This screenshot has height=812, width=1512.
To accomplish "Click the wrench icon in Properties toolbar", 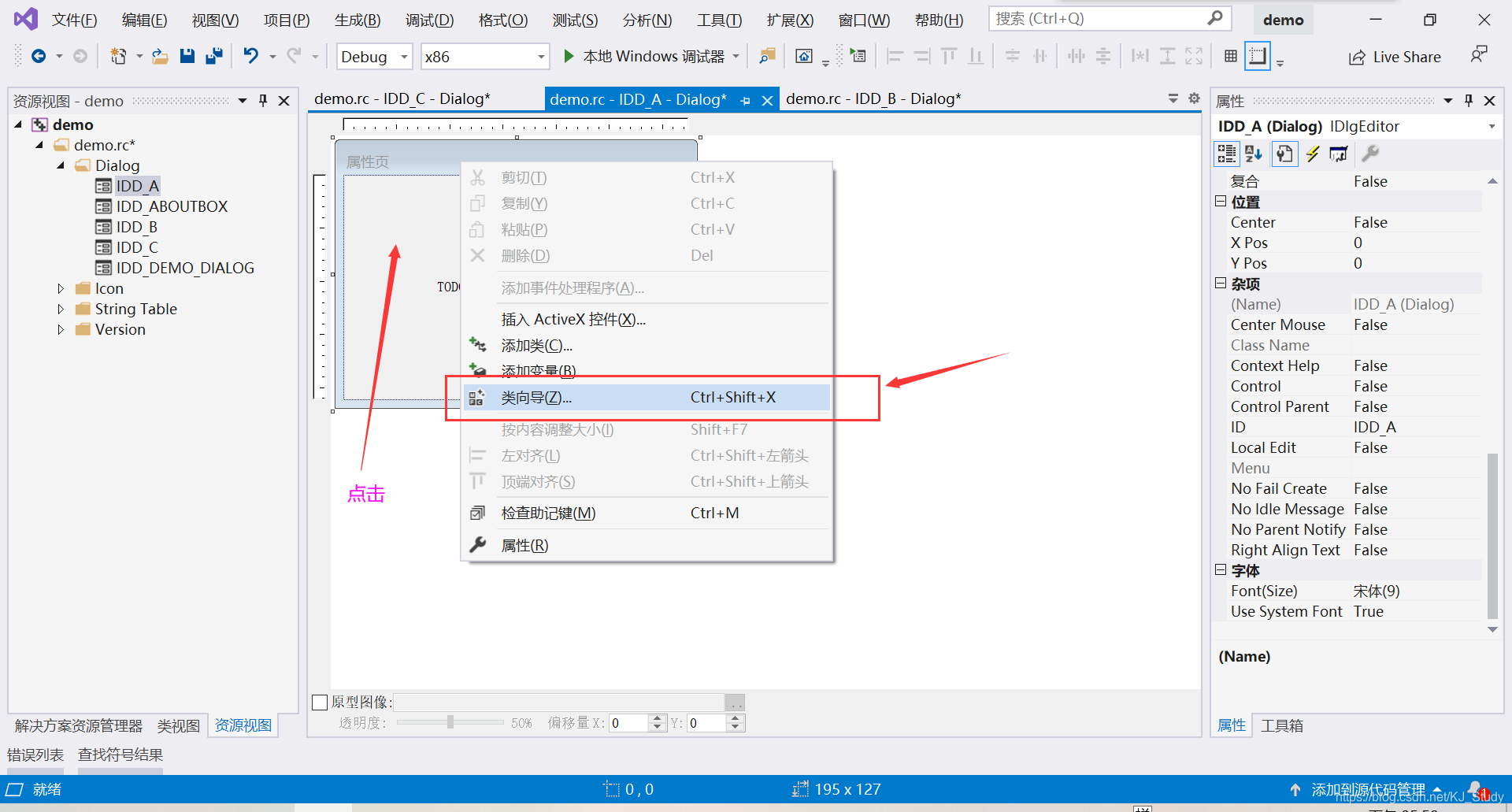I will (1370, 154).
